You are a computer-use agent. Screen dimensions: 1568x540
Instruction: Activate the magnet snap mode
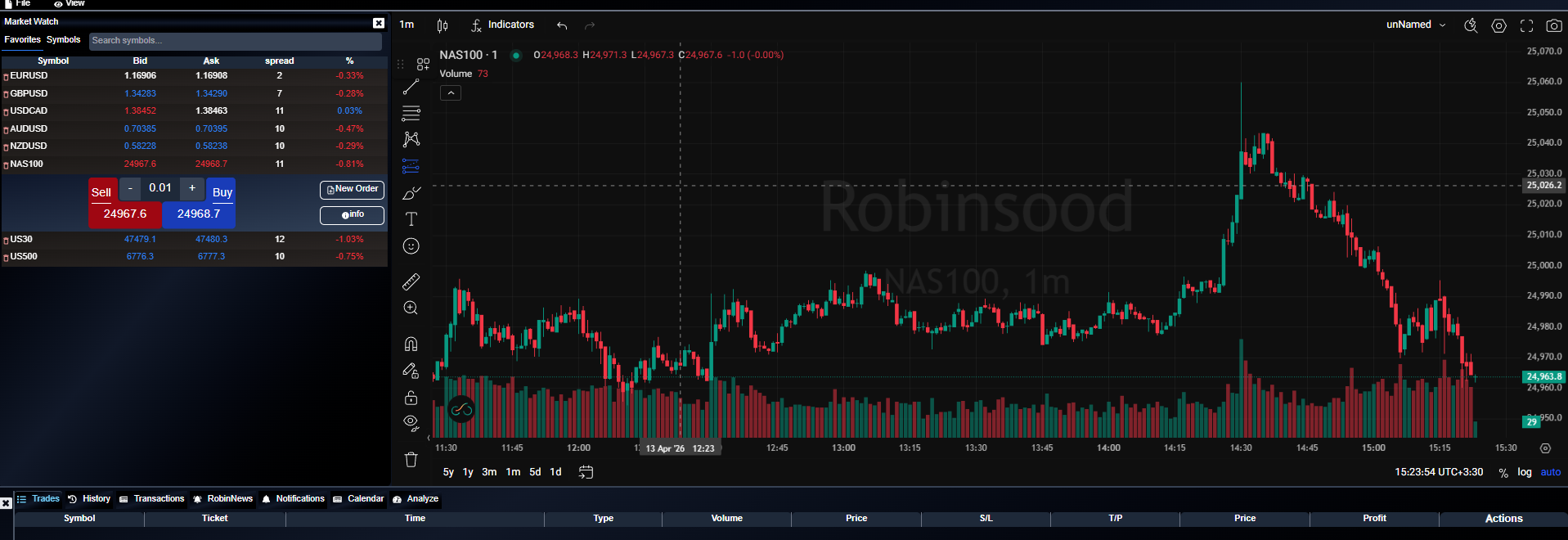[x=411, y=344]
